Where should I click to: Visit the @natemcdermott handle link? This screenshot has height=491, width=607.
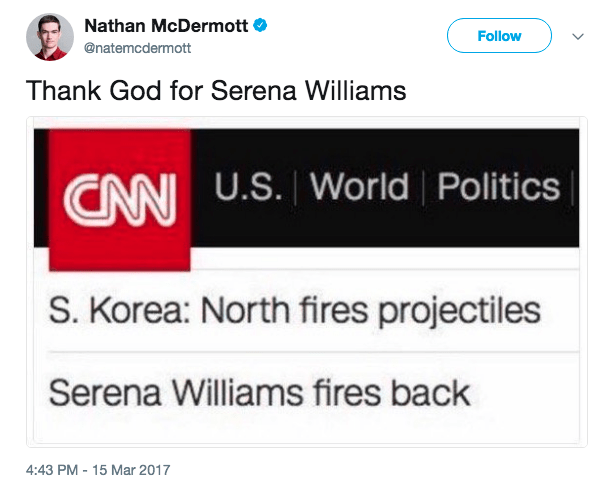click(x=136, y=46)
